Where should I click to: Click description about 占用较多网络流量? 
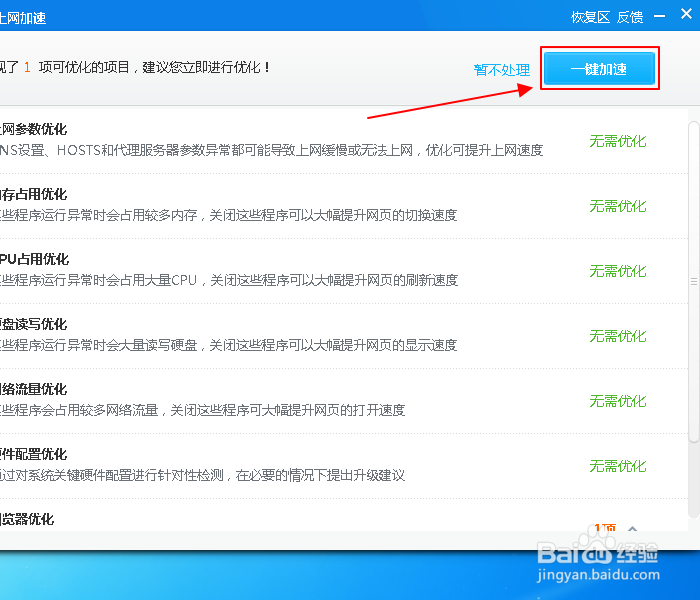203,410
